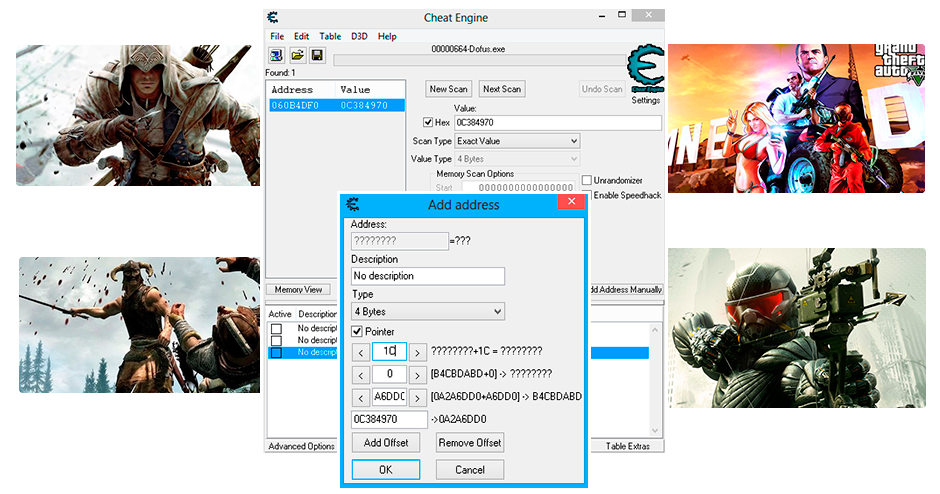Open Table Extras

click(627, 446)
